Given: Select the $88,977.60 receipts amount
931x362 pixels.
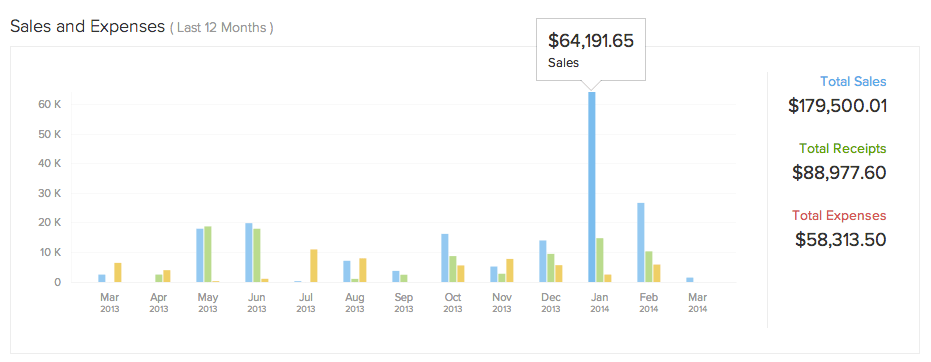Looking at the screenshot, I should point(840,173).
